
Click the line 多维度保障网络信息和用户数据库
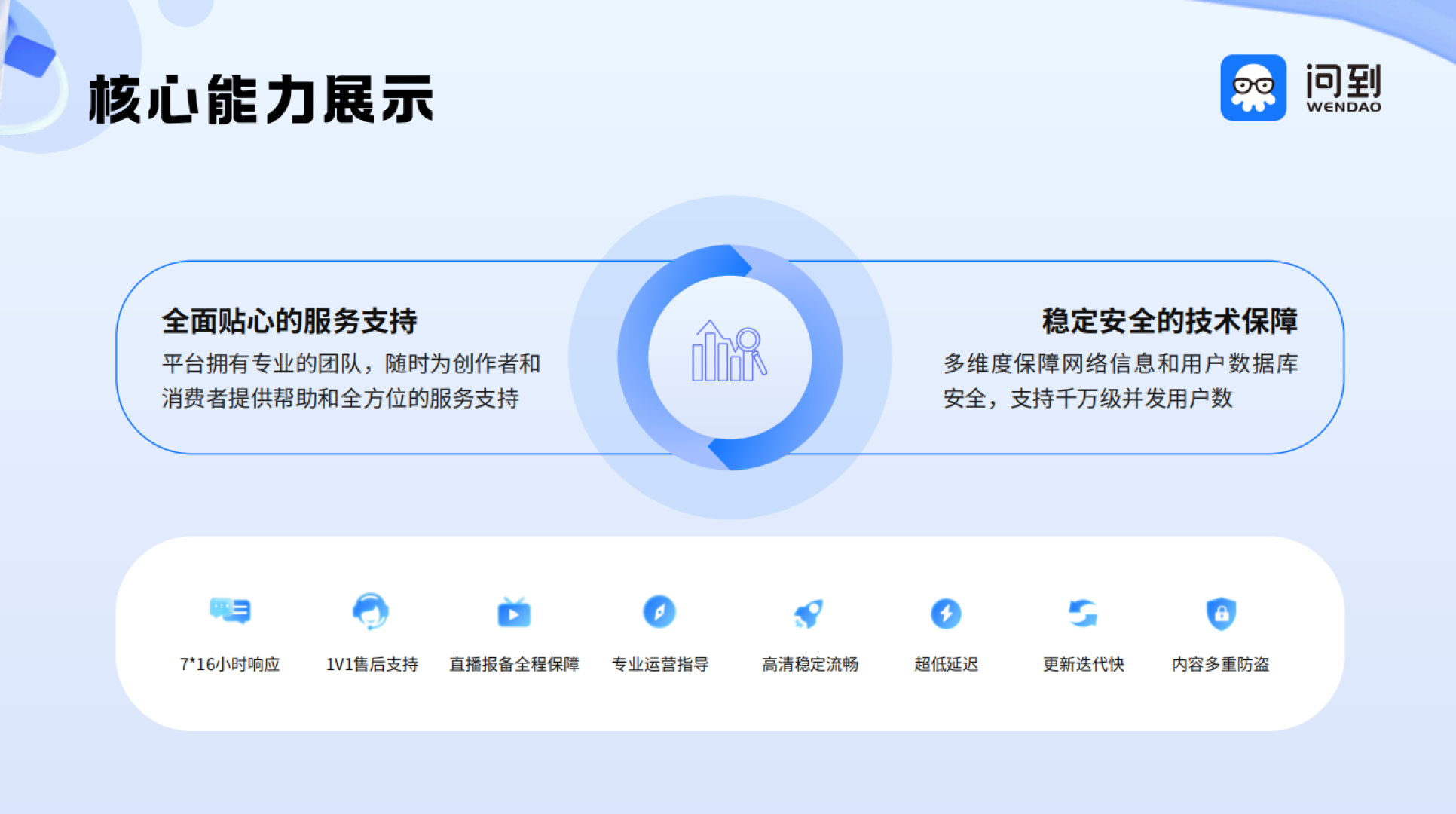[1121, 363]
